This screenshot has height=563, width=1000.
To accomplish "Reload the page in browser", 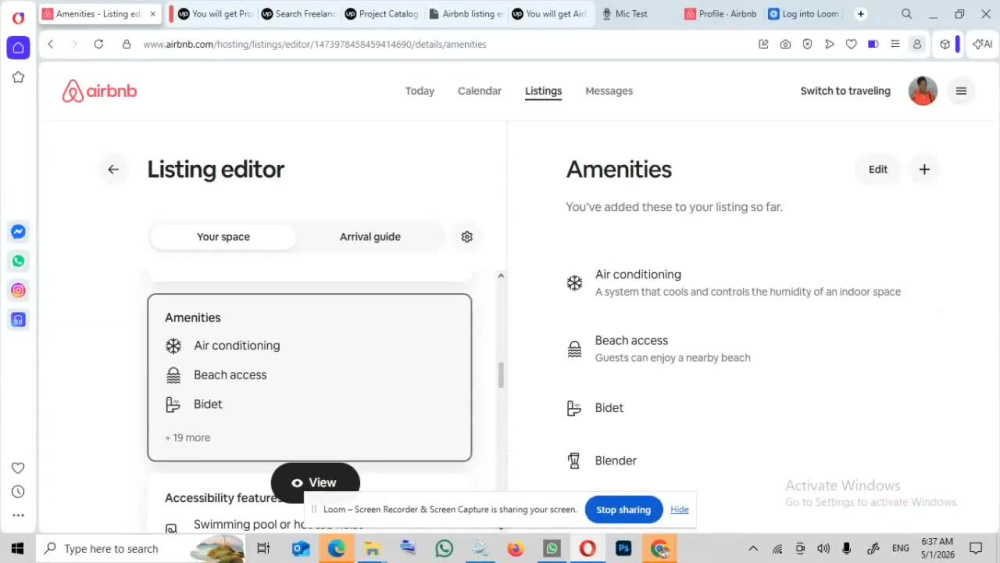I will tap(98, 44).
